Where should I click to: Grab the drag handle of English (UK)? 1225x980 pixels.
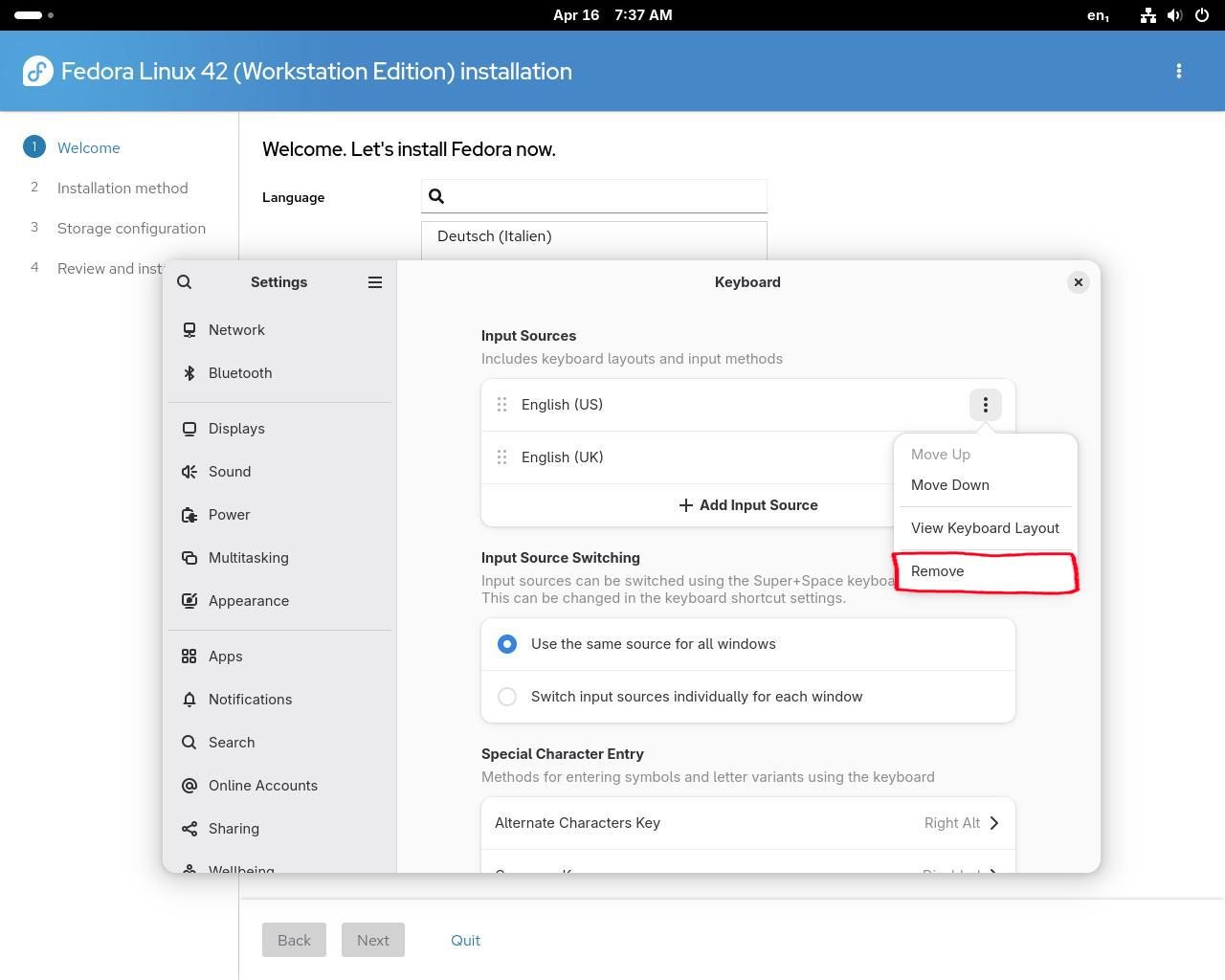501,457
